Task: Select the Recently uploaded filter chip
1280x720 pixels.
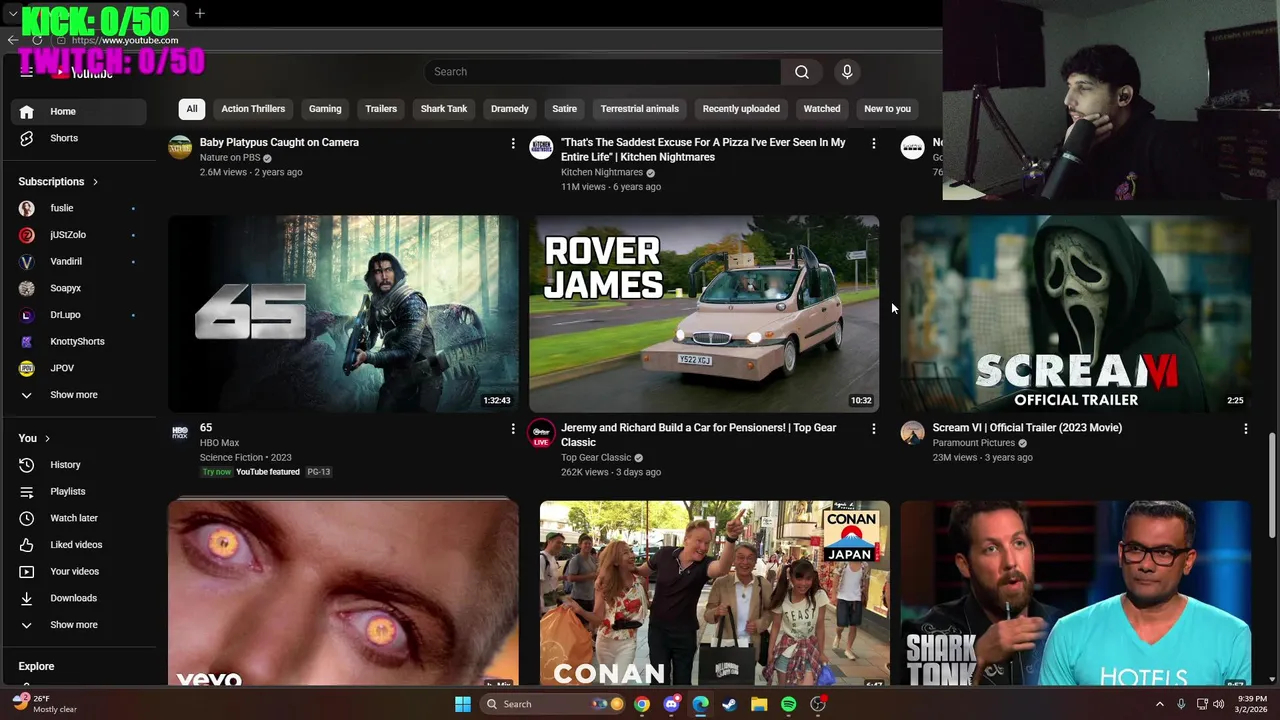Action: pyautogui.click(x=741, y=109)
